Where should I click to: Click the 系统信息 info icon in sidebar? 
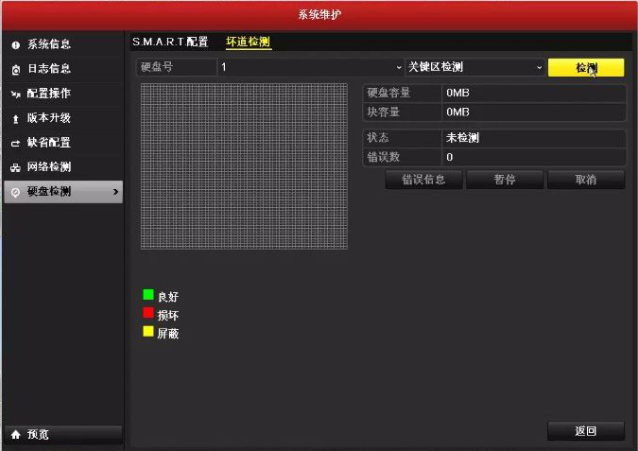15,45
